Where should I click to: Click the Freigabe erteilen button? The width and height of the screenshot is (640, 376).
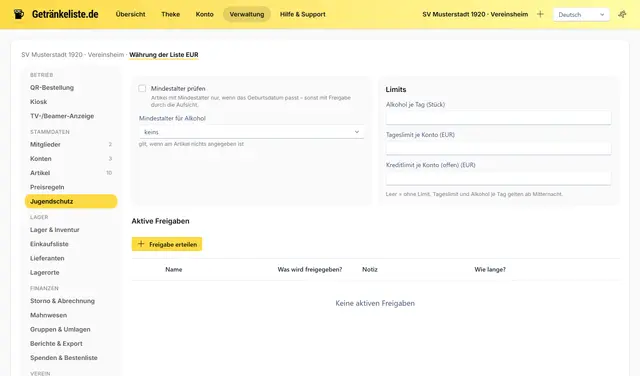pos(167,244)
